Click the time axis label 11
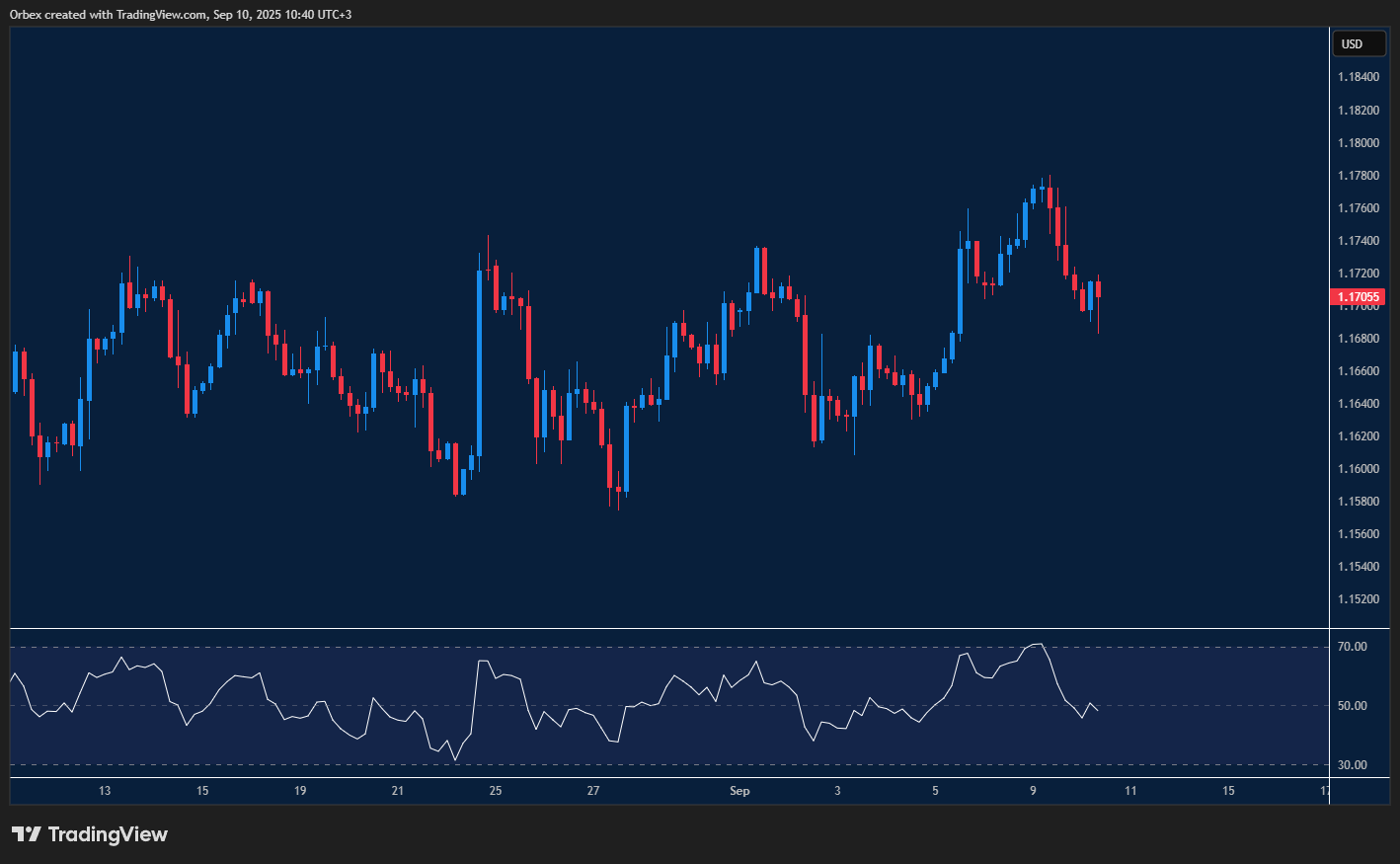 tap(1130, 791)
